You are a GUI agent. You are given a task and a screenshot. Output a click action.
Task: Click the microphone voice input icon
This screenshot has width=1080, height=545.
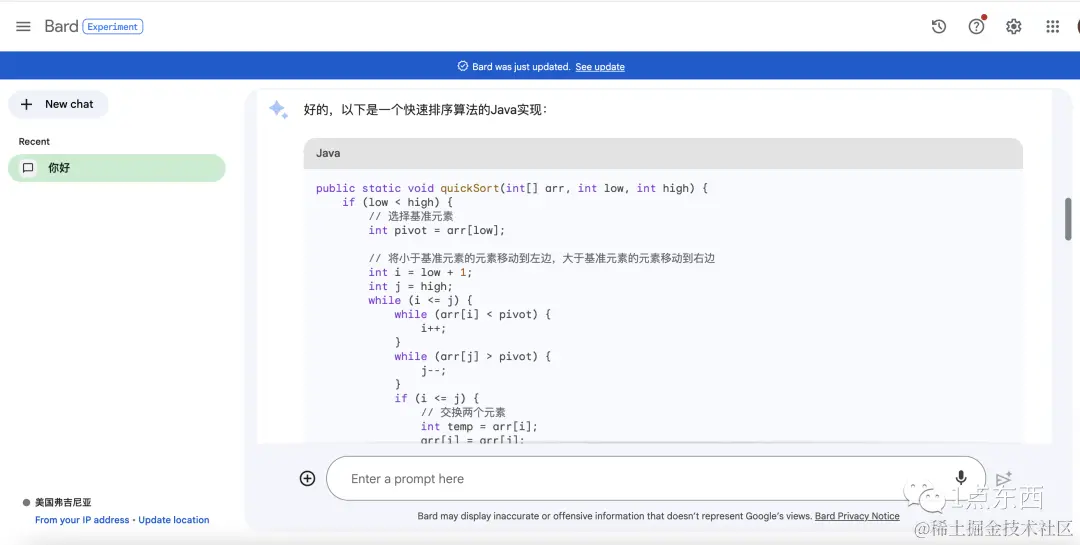(x=961, y=477)
